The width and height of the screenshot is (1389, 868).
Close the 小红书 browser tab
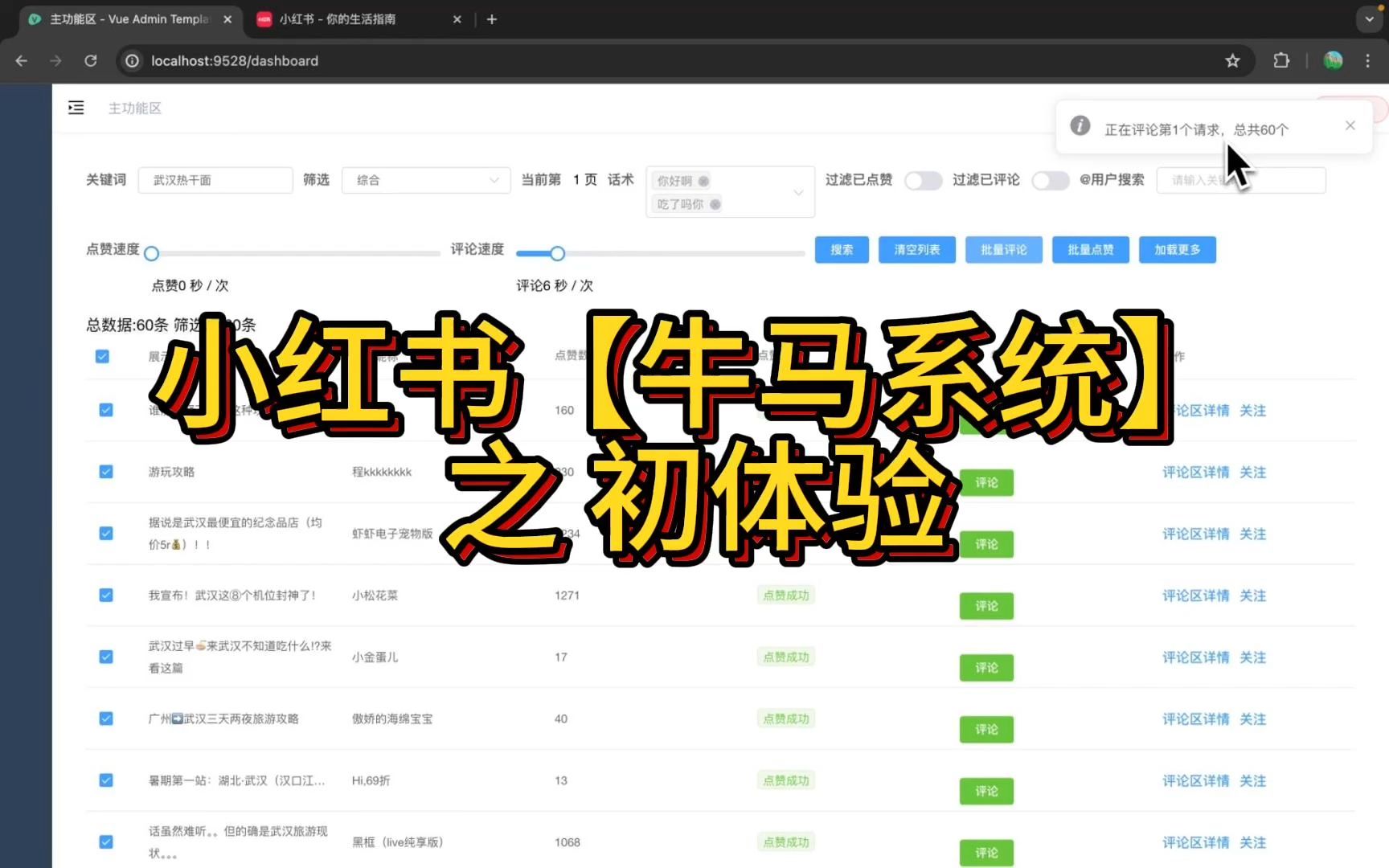[x=457, y=19]
